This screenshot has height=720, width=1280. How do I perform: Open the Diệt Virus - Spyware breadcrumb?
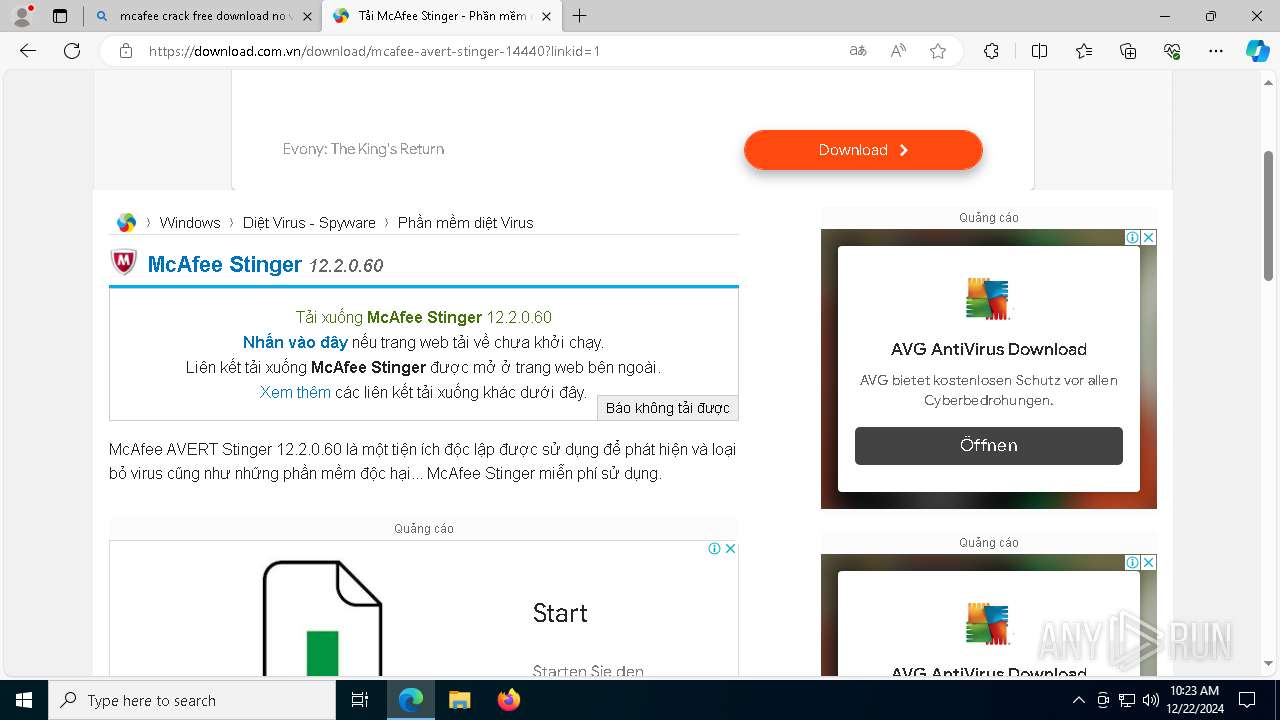pyautogui.click(x=309, y=223)
